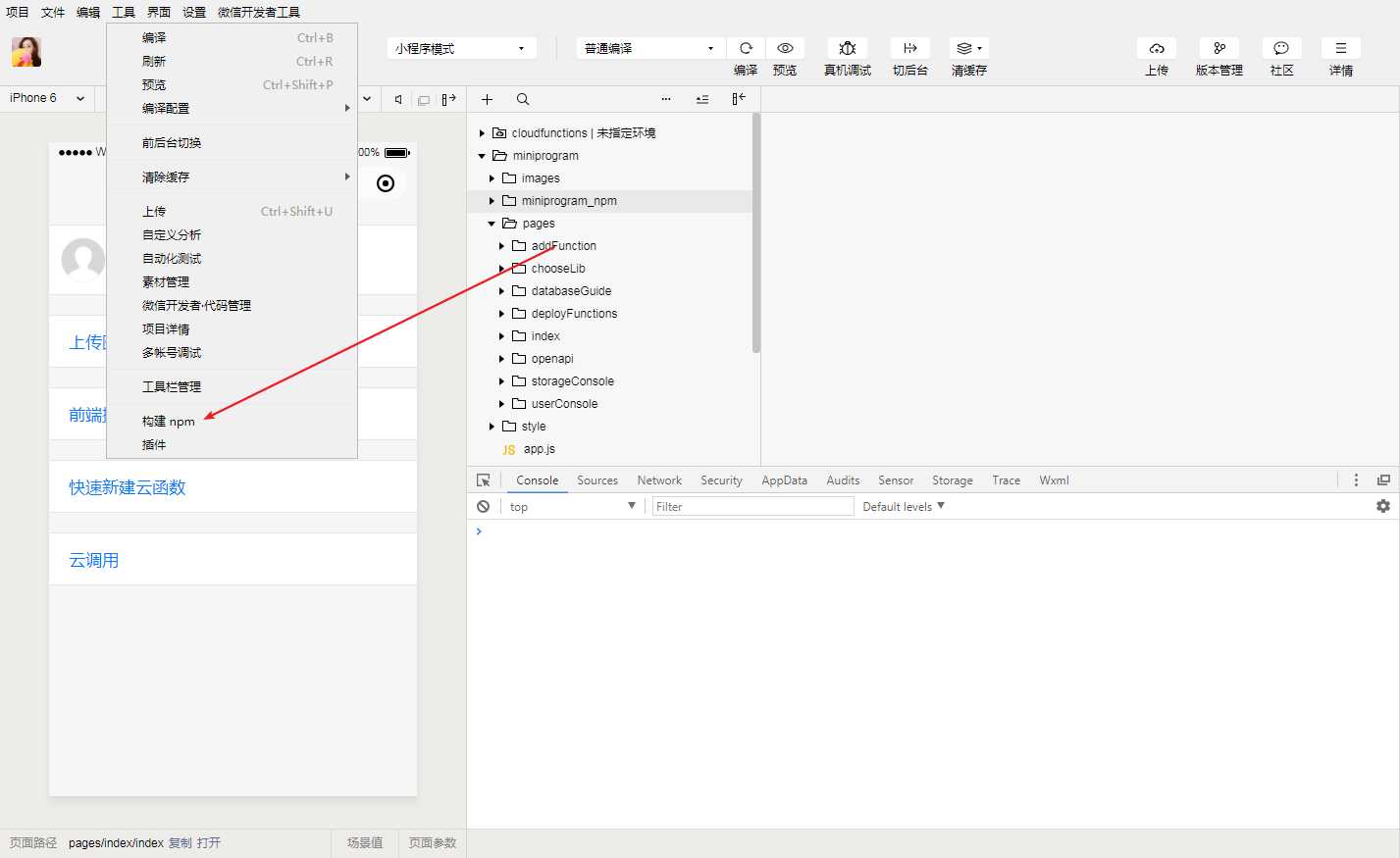Select 自动化测试 in the menu
The image size is (1400, 858).
232,259
